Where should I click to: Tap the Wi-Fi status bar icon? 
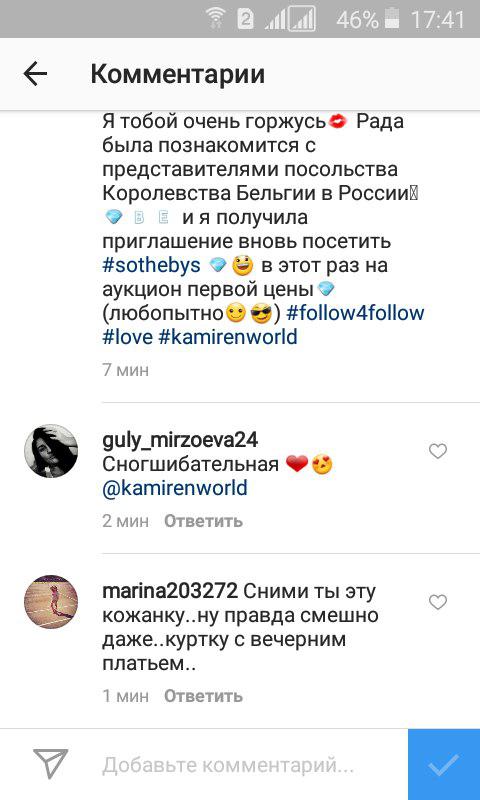(x=216, y=19)
